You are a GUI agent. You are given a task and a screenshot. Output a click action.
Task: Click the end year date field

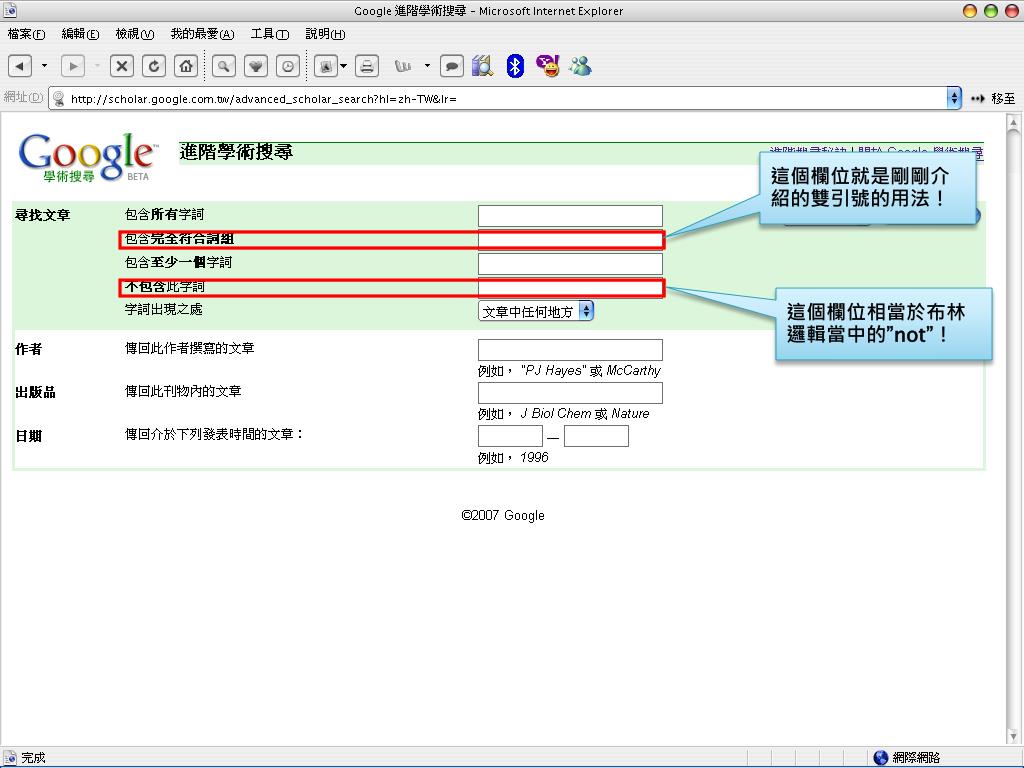(x=596, y=436)
